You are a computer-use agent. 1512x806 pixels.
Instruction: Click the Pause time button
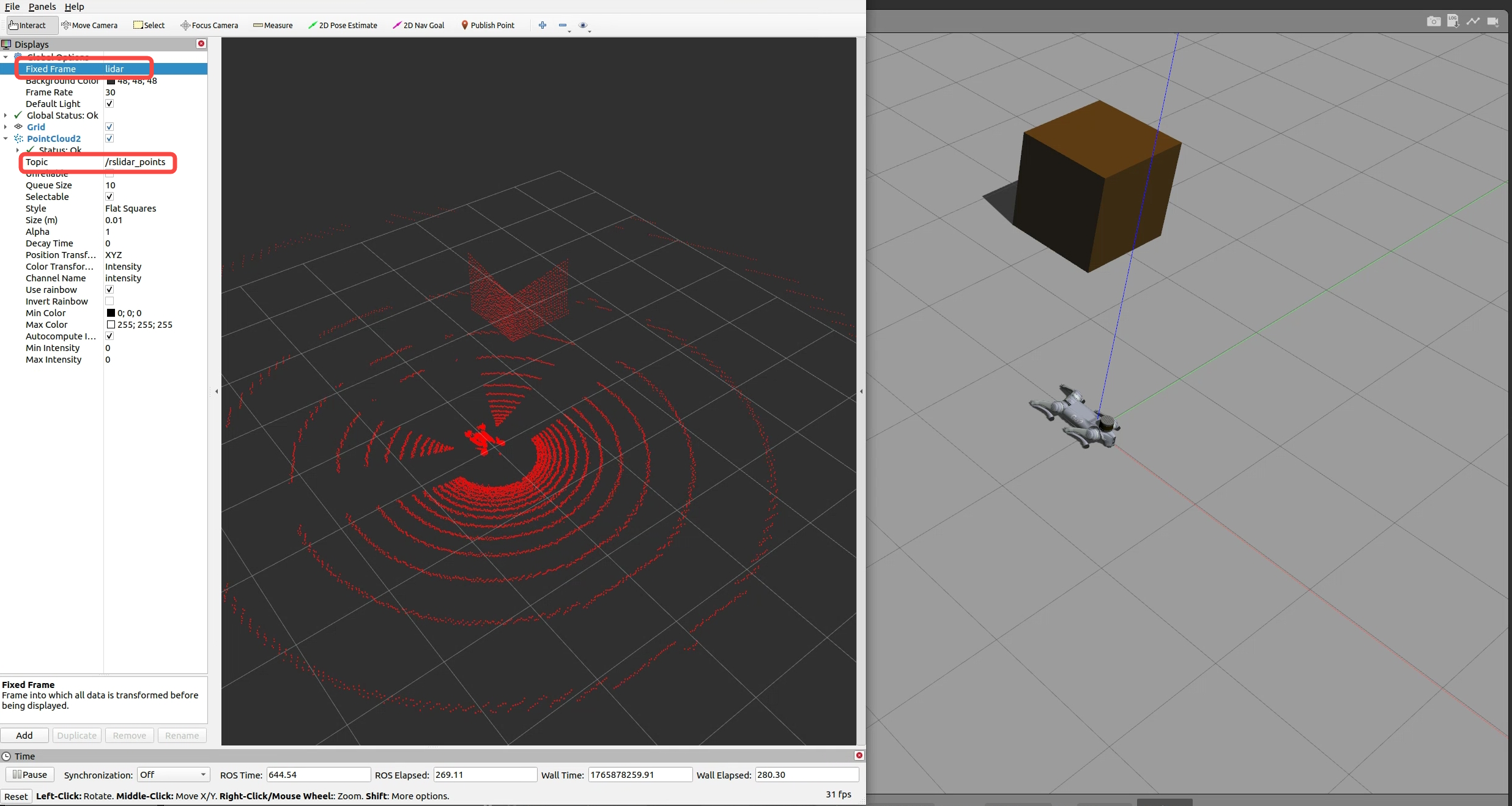30,774
